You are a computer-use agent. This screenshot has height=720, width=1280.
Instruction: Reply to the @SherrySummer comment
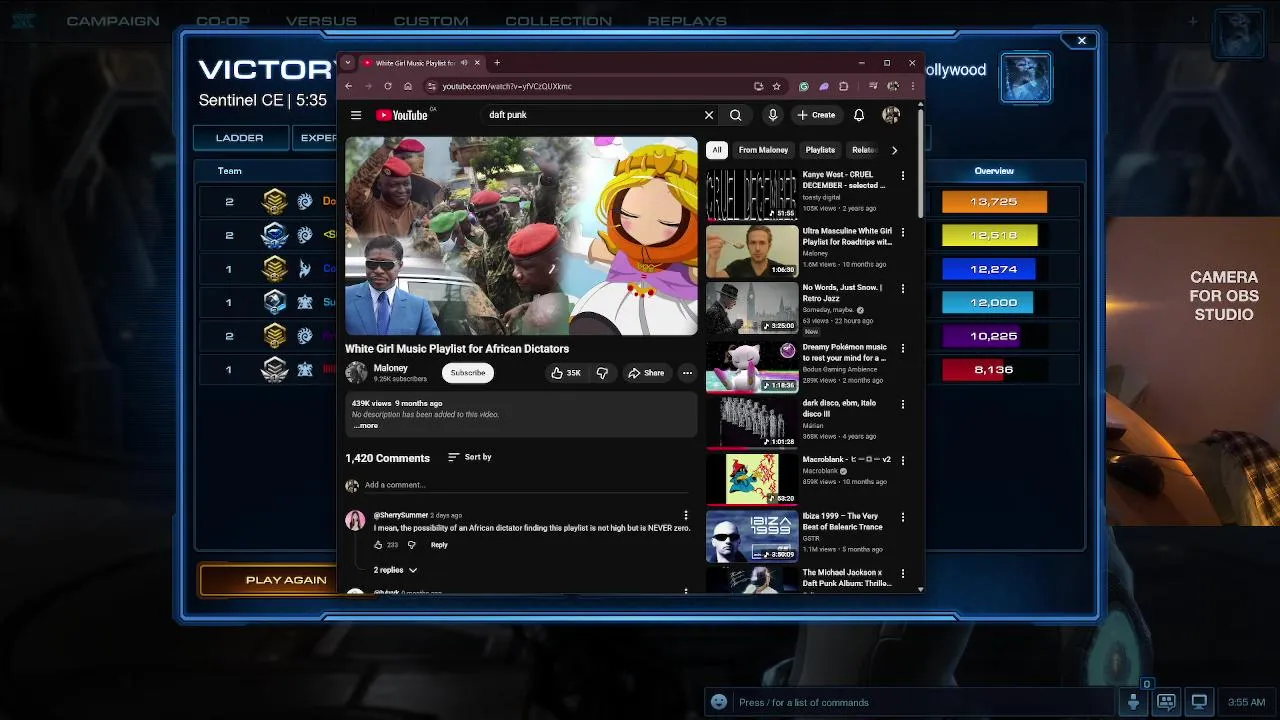point(439,545)
